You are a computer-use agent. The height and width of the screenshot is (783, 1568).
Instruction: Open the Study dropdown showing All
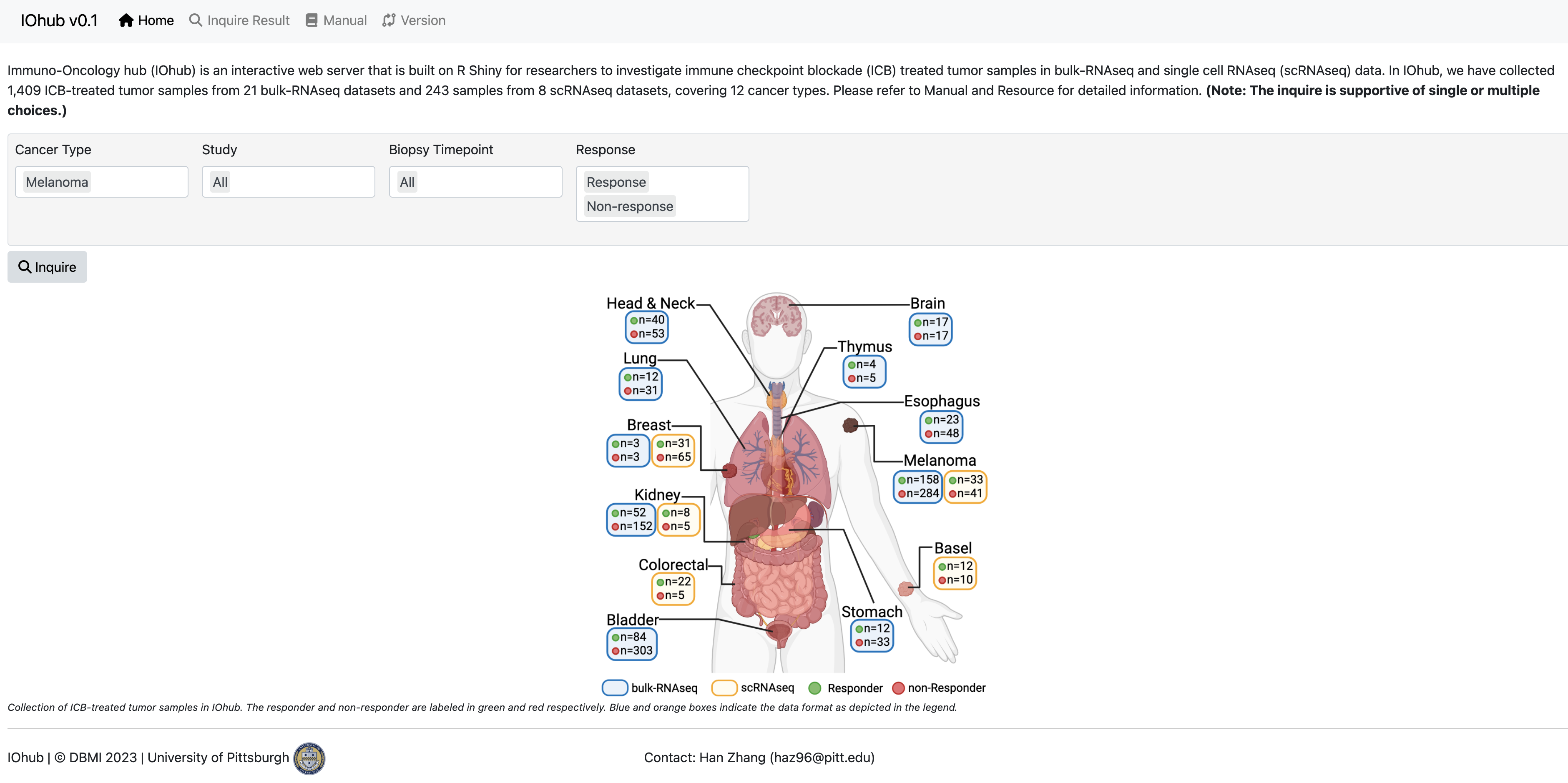[288, 181]
